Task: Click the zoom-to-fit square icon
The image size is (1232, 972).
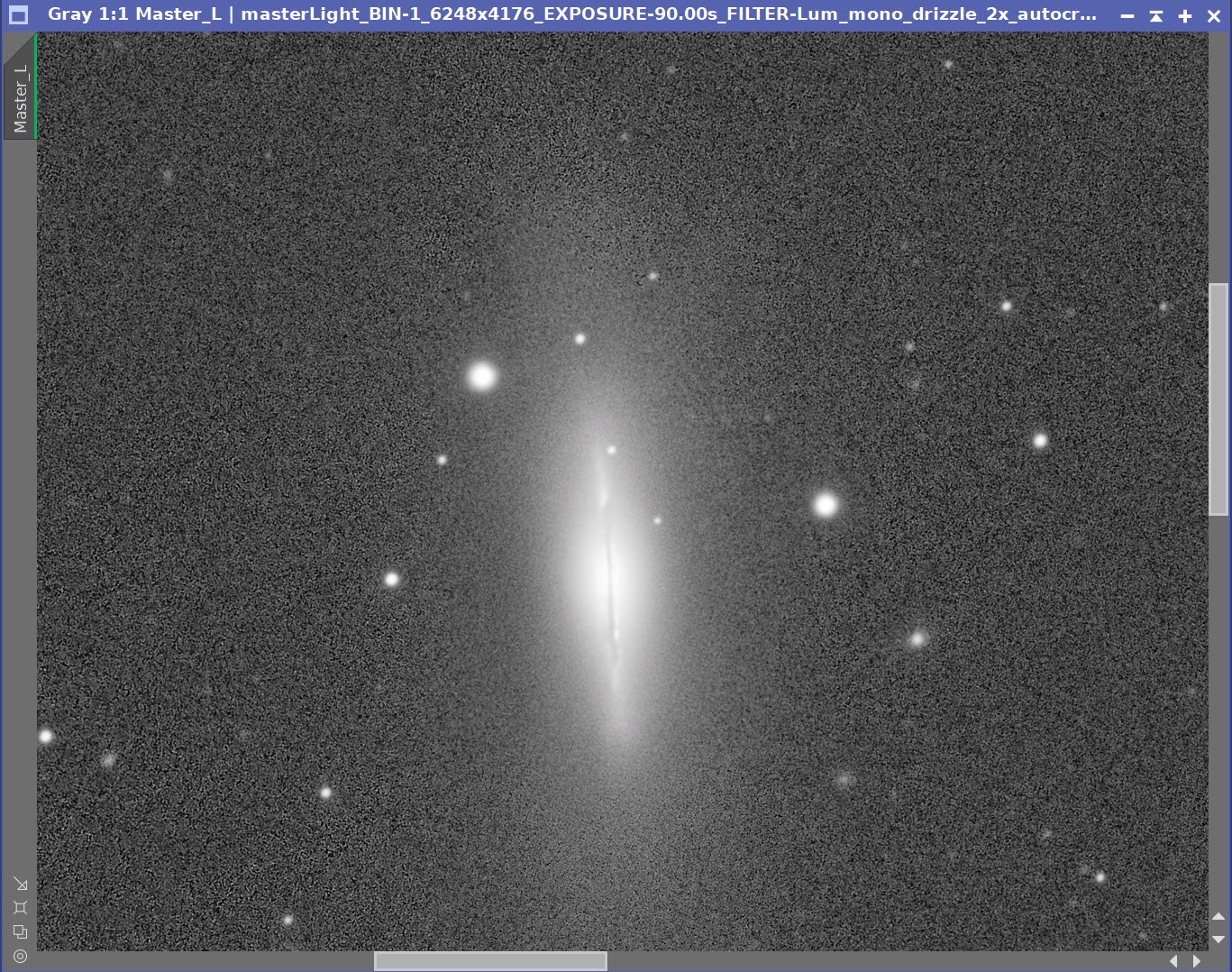Action: click(20, 907)
